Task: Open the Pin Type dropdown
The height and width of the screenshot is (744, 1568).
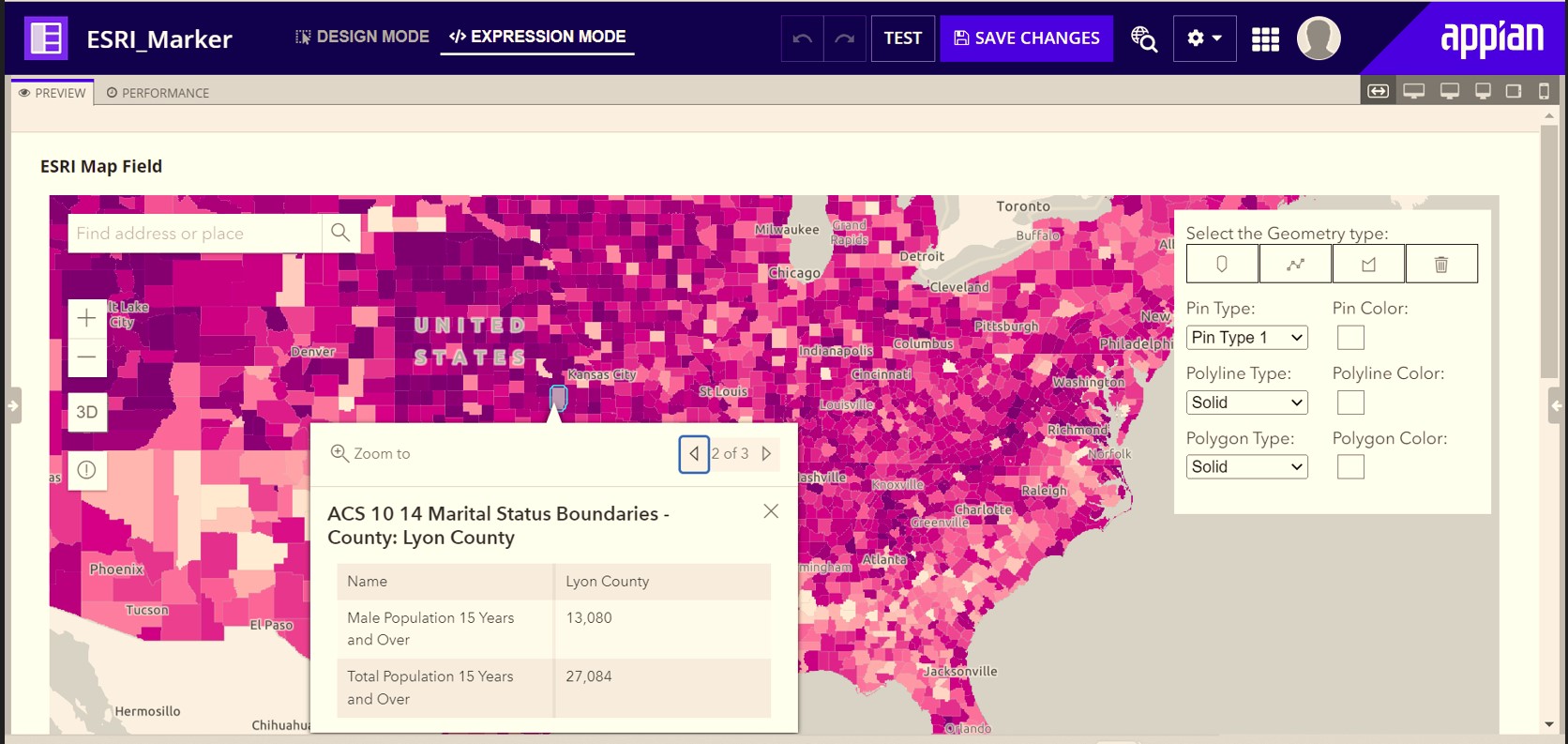Action: tap(1246, 337)
